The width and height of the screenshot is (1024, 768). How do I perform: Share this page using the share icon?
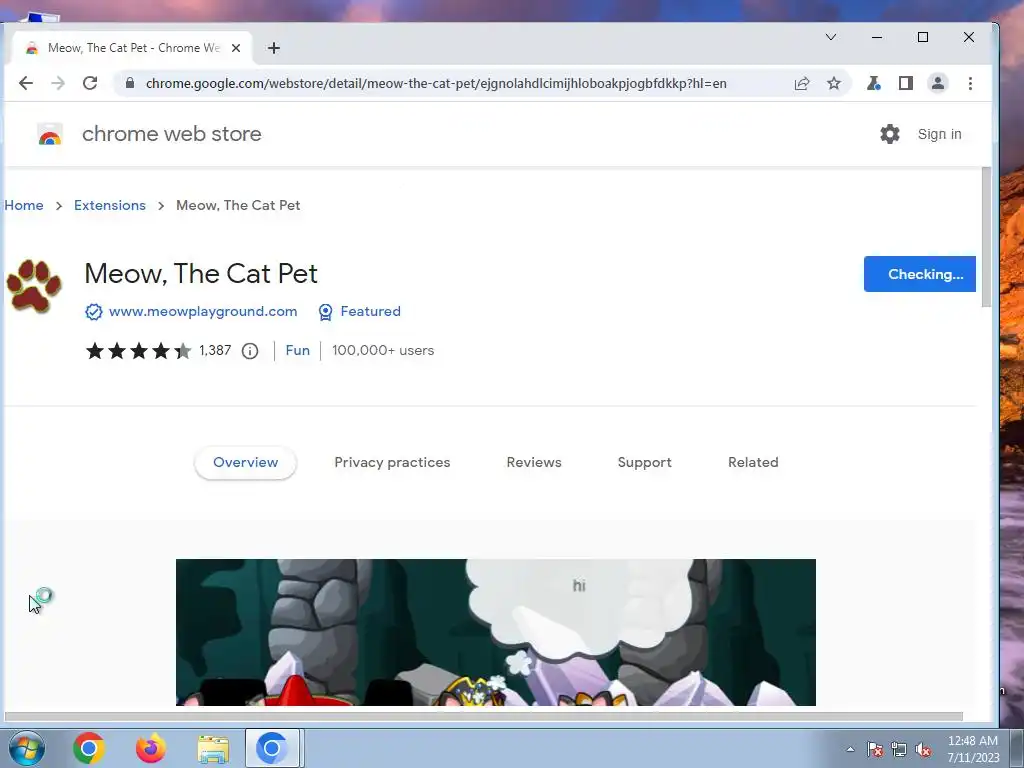(x=802, y=83)
